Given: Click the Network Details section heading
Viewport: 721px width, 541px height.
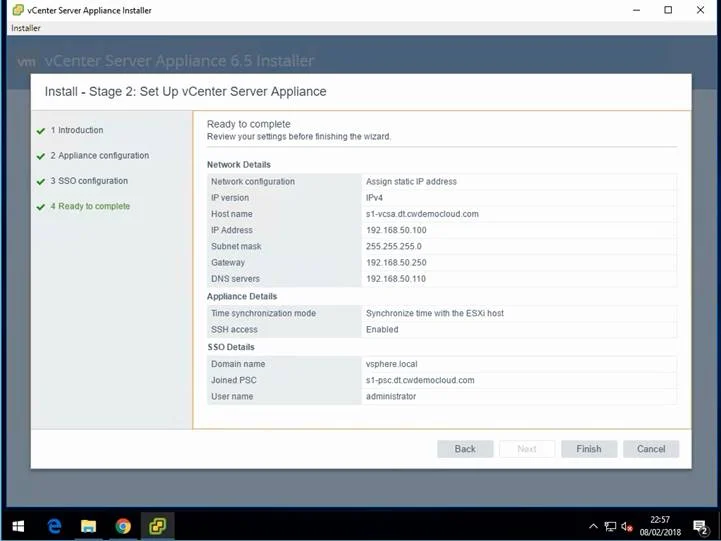Looking at the screenshot, I should (239, 165).
